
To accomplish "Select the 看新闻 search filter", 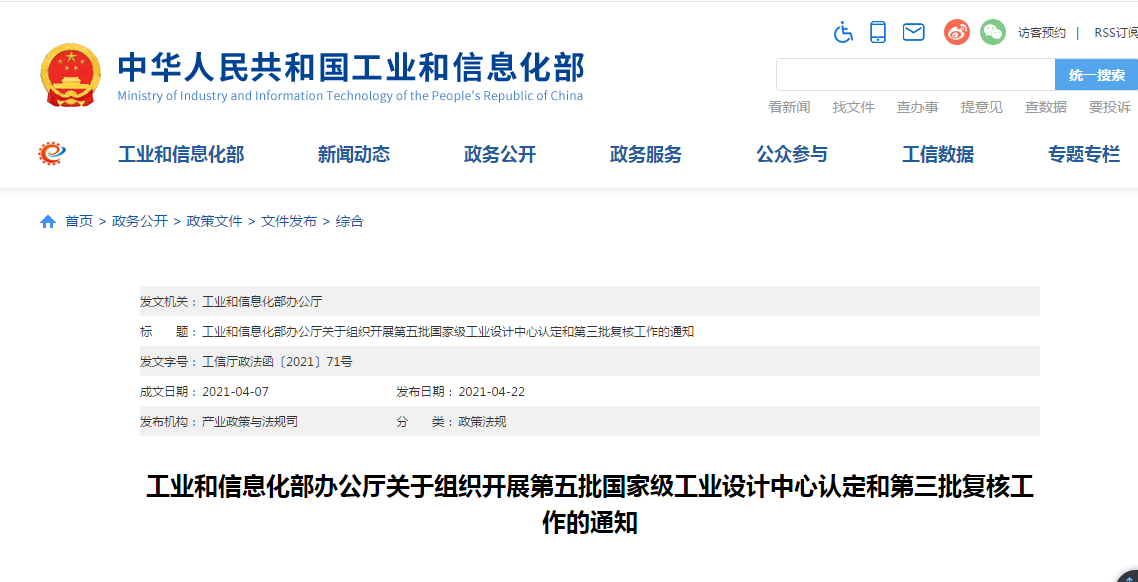I will click(x=789, y=107).
